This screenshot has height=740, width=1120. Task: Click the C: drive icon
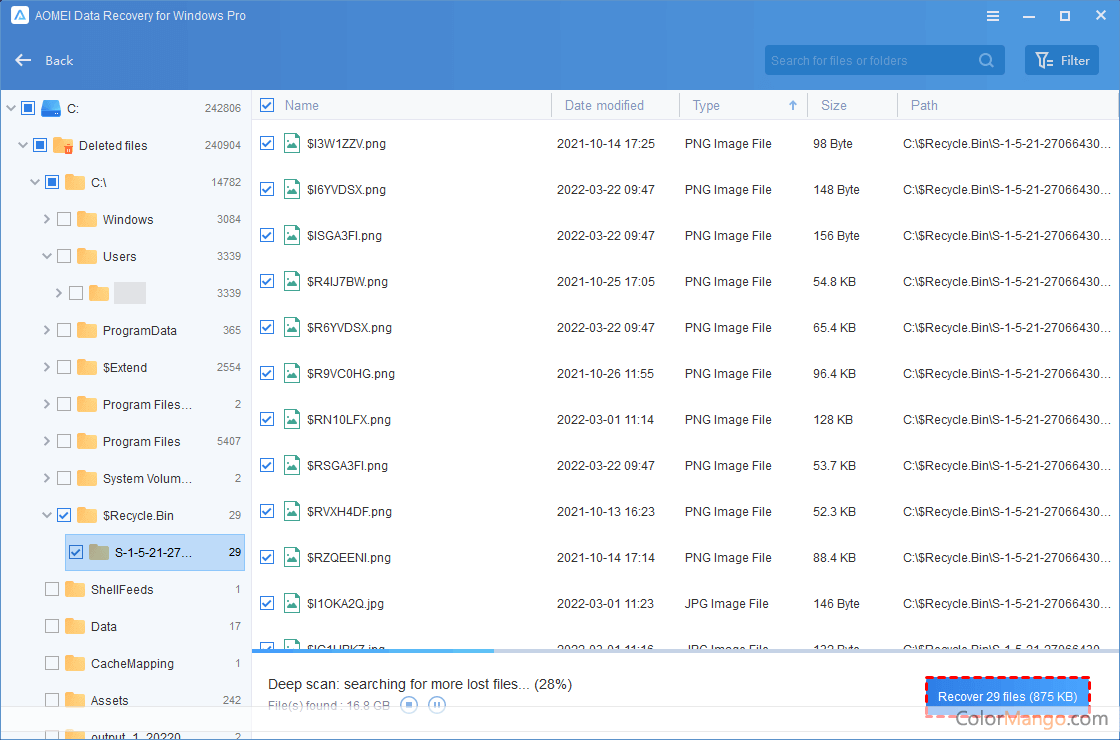[51, 108]
